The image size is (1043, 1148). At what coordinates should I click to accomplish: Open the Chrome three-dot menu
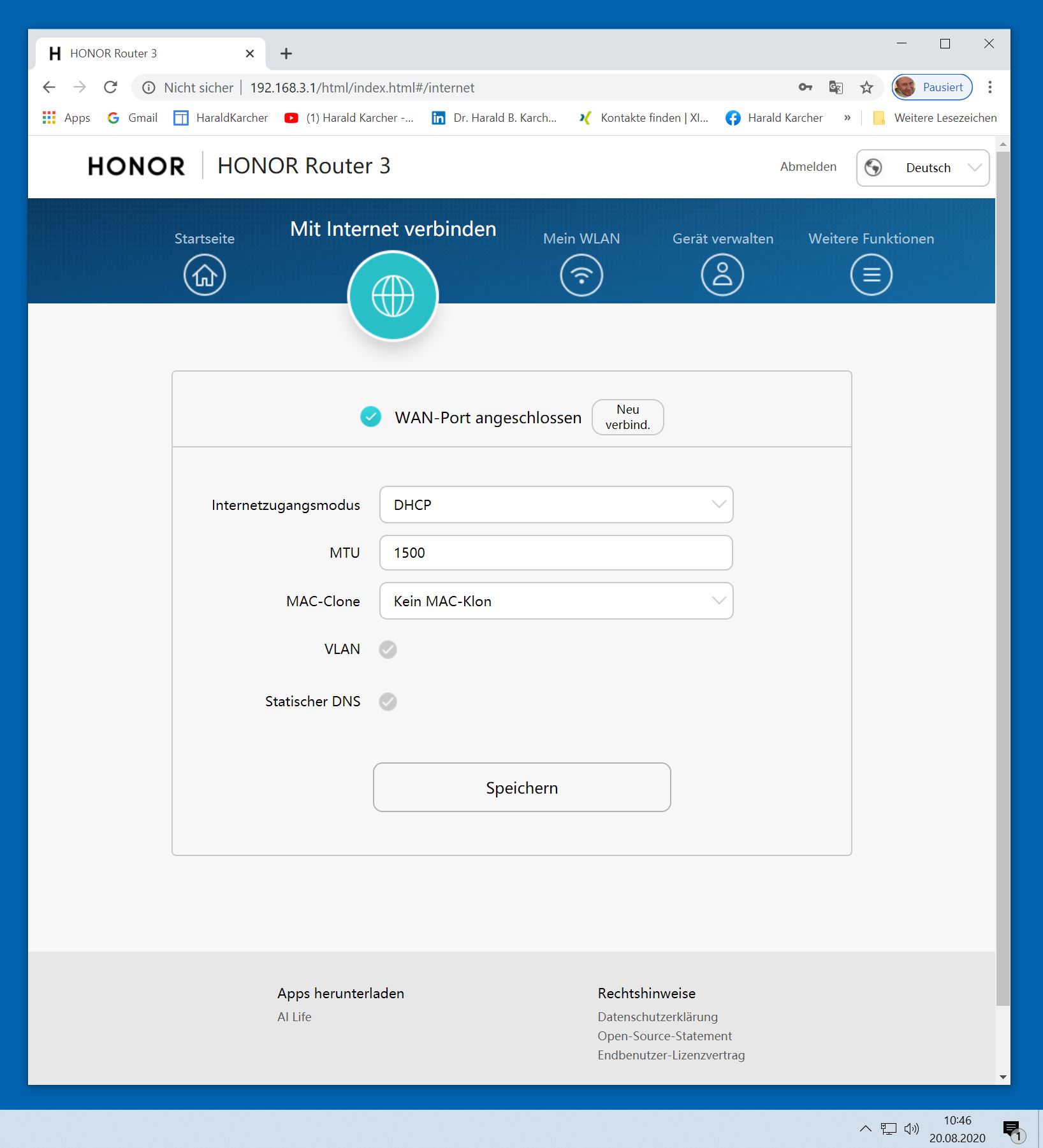click(990, 87)
